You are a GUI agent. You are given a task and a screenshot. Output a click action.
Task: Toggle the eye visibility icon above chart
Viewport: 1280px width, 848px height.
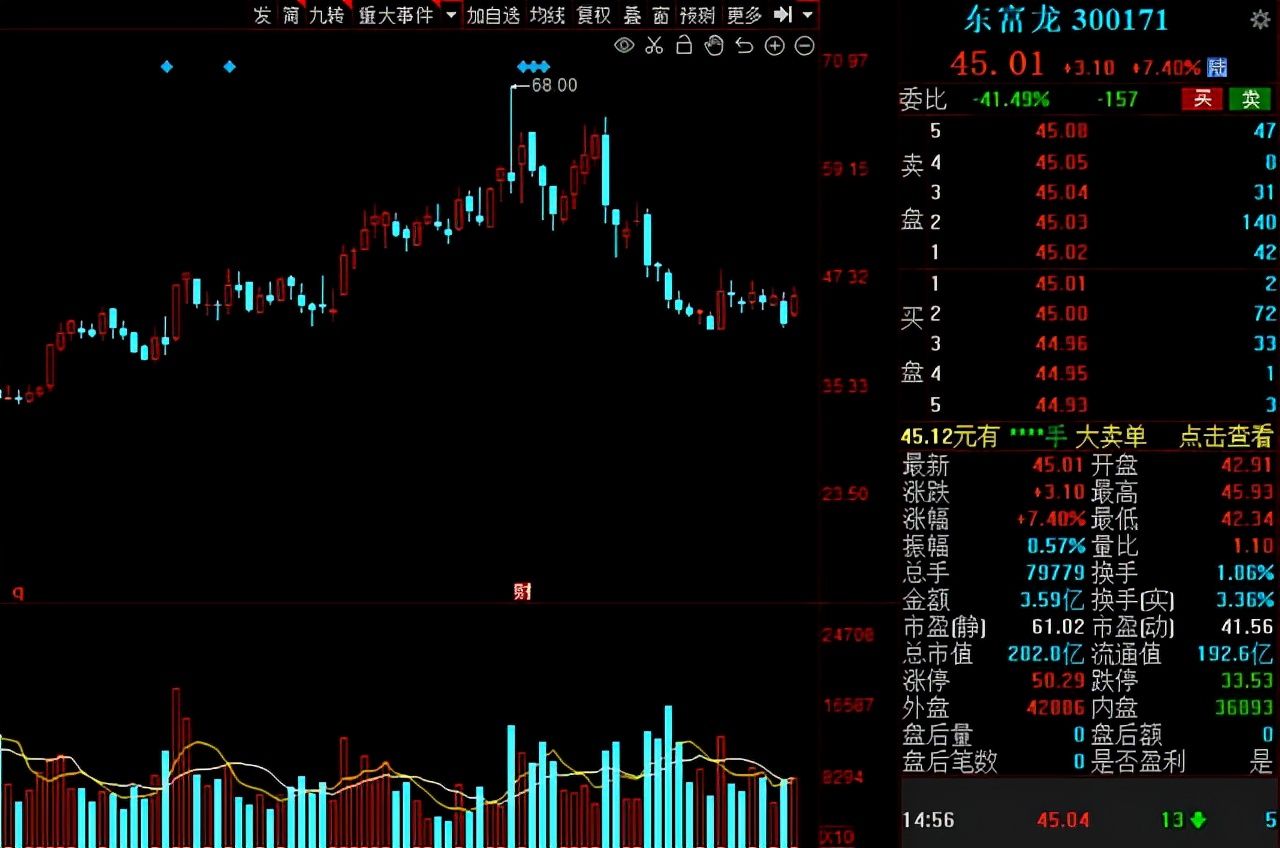624,45
